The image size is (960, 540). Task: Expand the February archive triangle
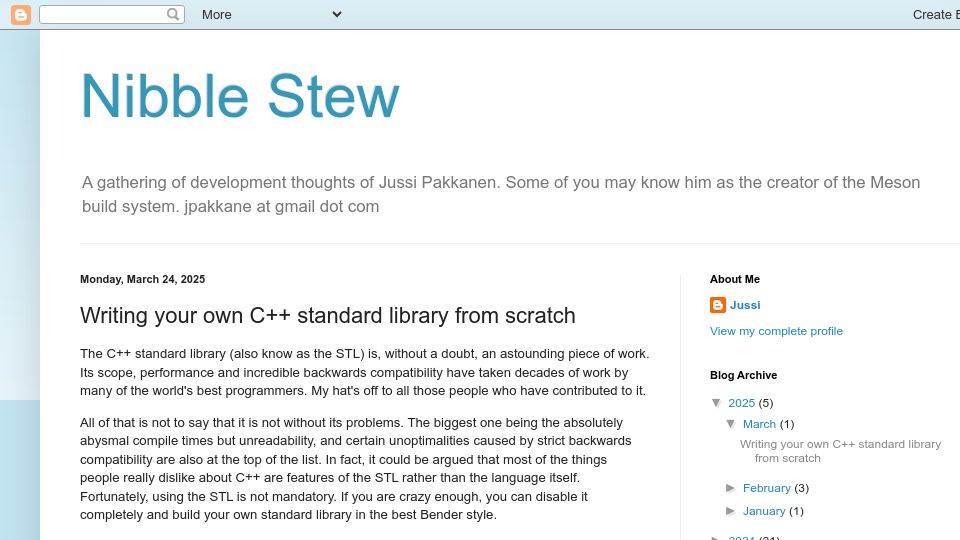click(730, 488)
